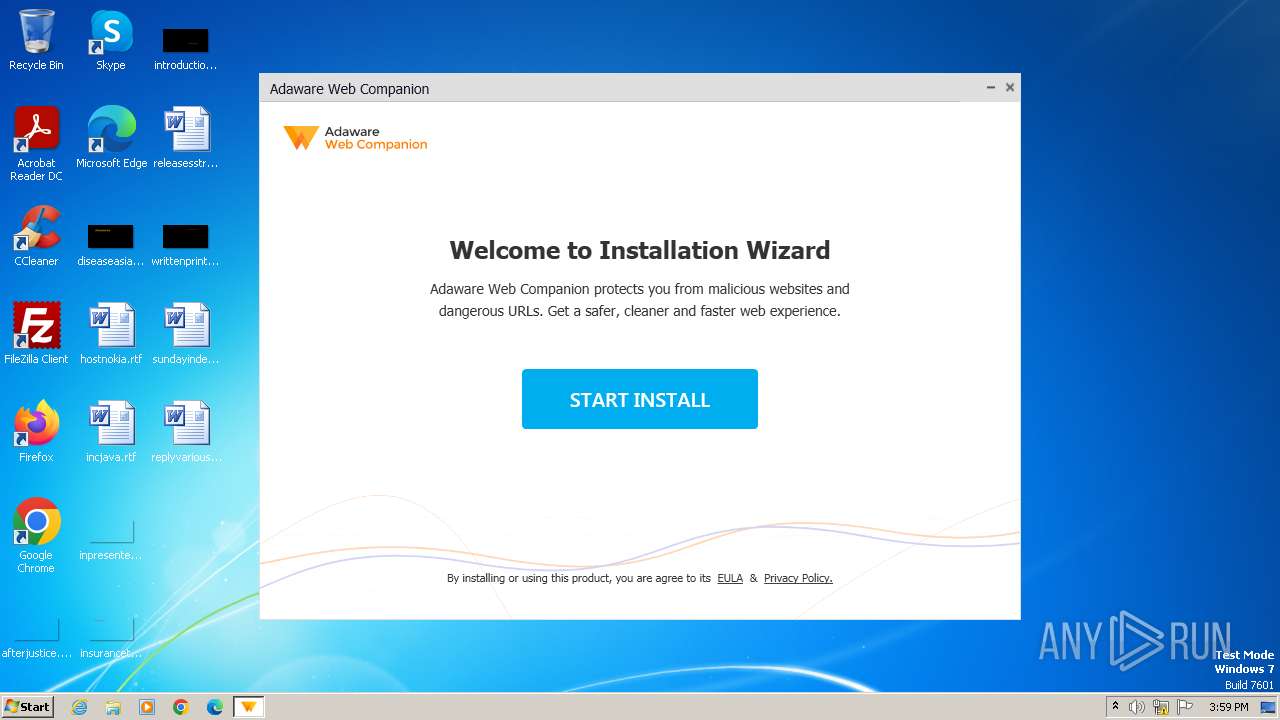
Task: Select the Firefox desktop shortcut
Action: 36,432
